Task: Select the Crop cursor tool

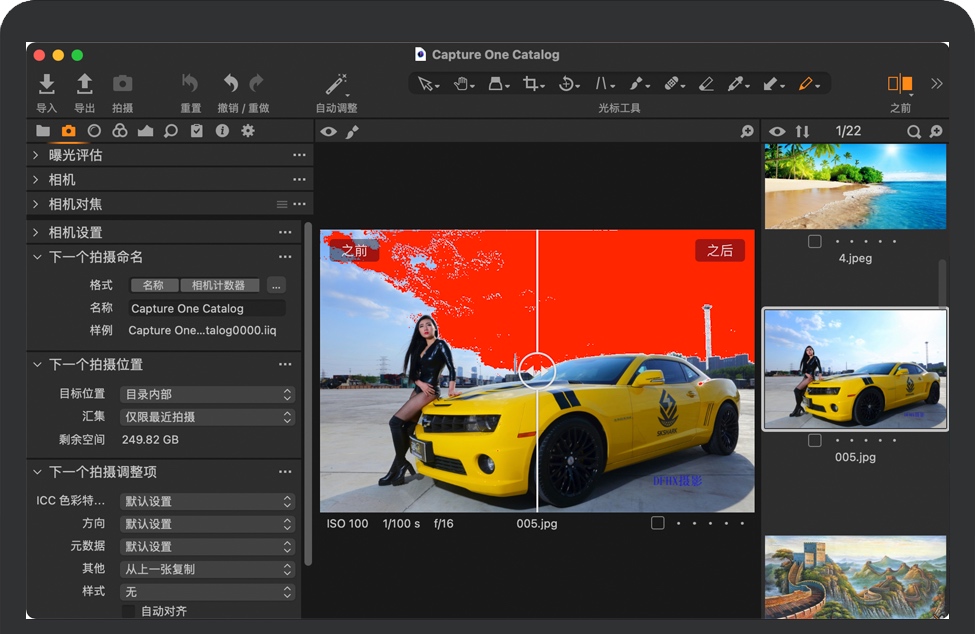Action: tap(531, 84)
